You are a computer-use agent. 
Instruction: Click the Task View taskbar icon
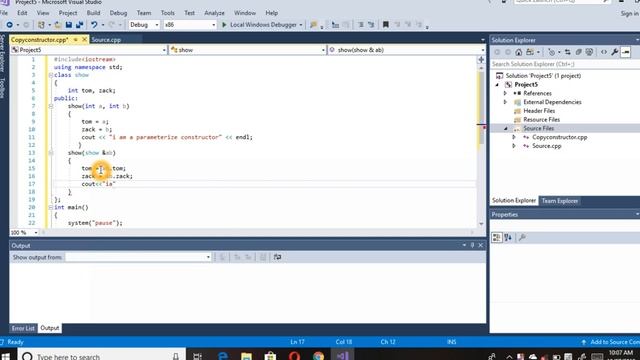(198, 356)
